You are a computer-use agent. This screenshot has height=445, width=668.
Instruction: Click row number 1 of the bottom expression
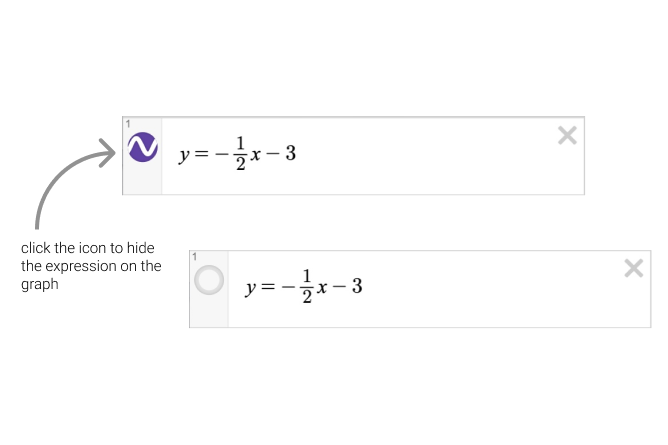193,257
